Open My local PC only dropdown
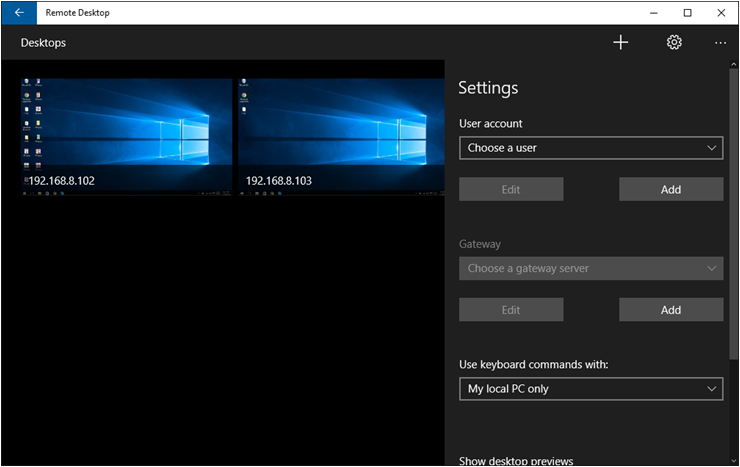 coord(591,389)
